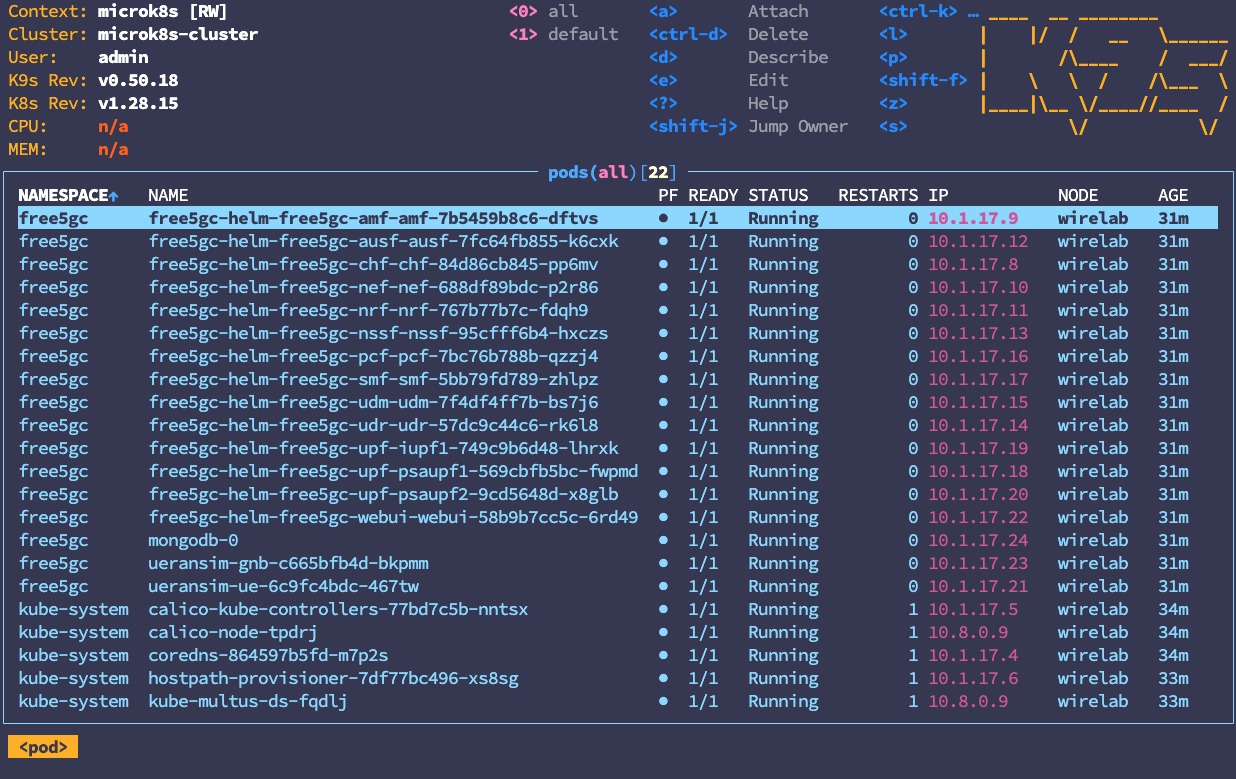Select the ausf-ausf-7fc64fb855-k6cxk pod row
The image size is (1236, 779).
coord(618,241)
